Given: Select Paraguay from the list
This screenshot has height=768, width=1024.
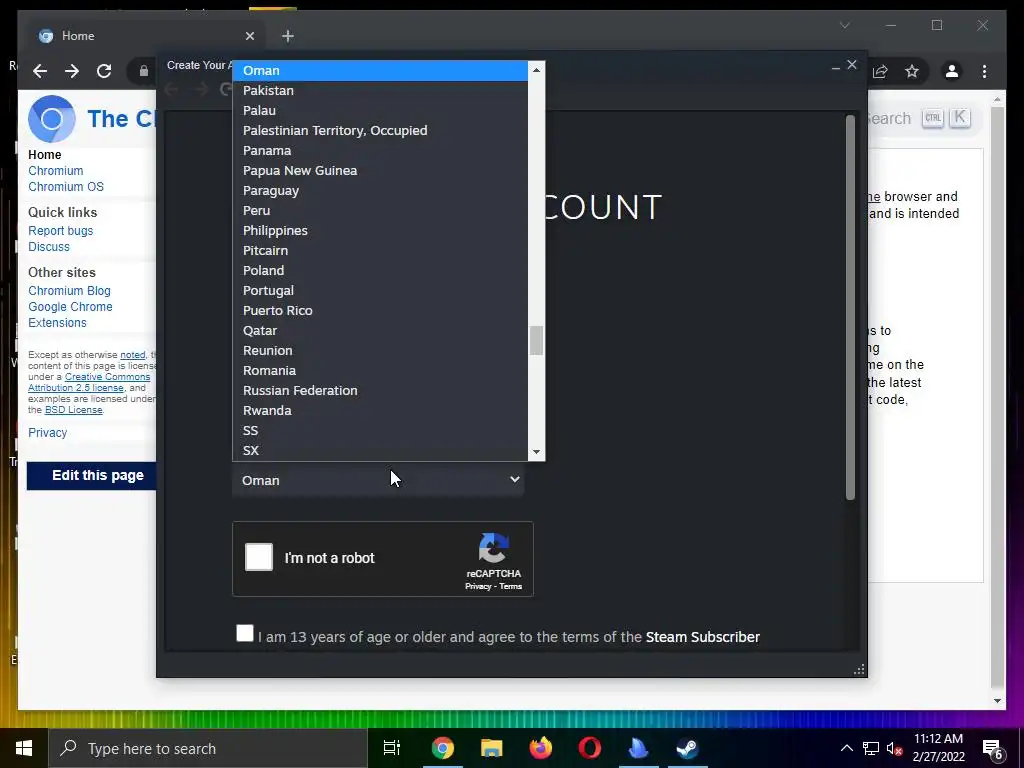Looking at the screenshot, I should [x=380, y=191].
